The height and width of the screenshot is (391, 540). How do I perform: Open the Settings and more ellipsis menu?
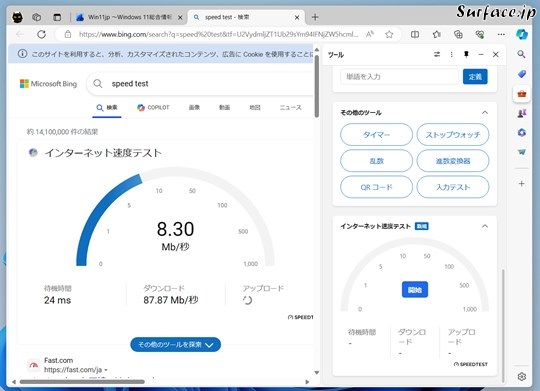pos(501,34)
